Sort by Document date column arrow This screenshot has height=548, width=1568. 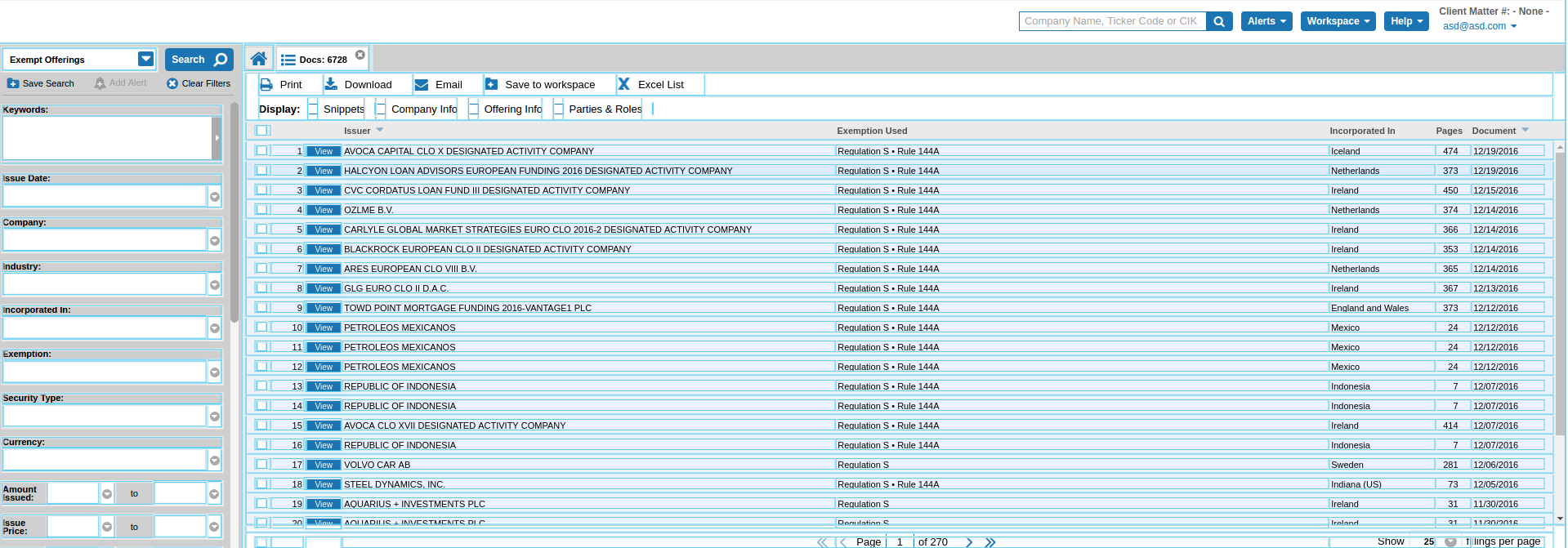click(x=1525, y=130)
